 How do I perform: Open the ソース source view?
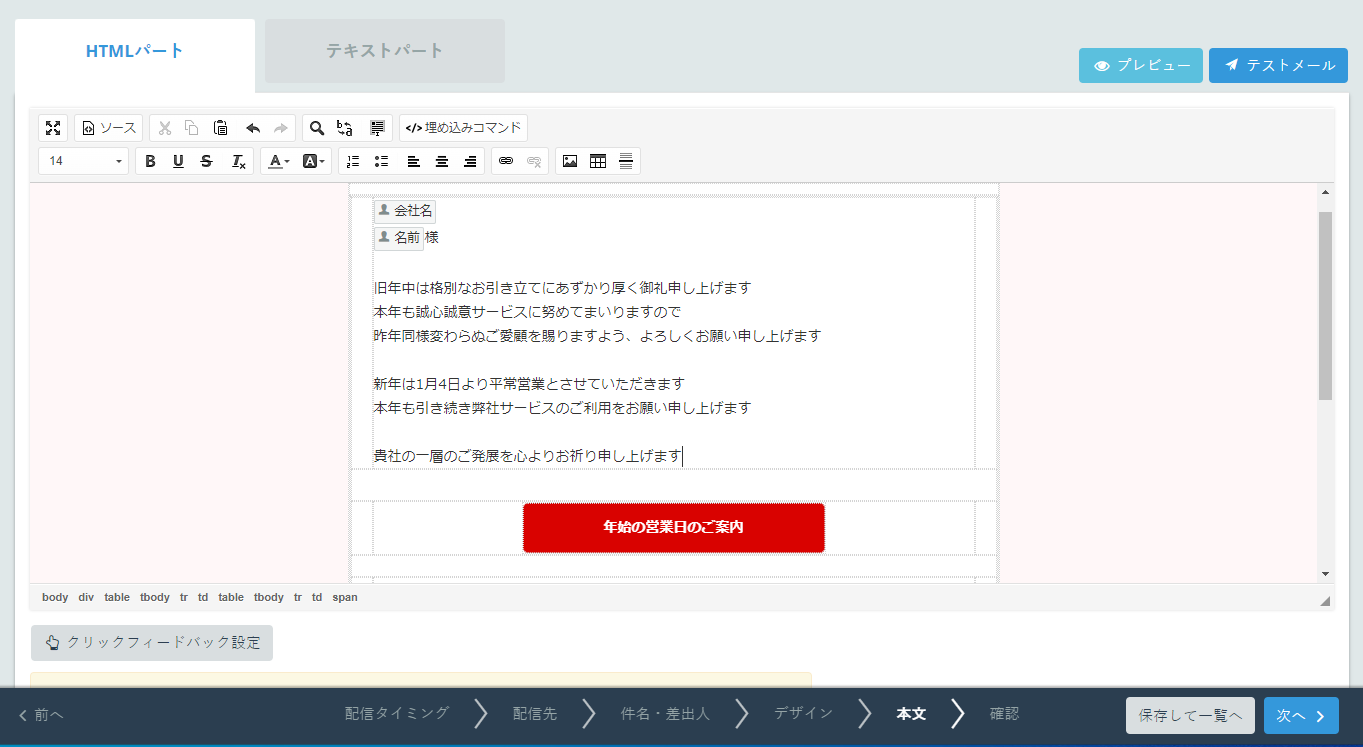coord(109,128)
